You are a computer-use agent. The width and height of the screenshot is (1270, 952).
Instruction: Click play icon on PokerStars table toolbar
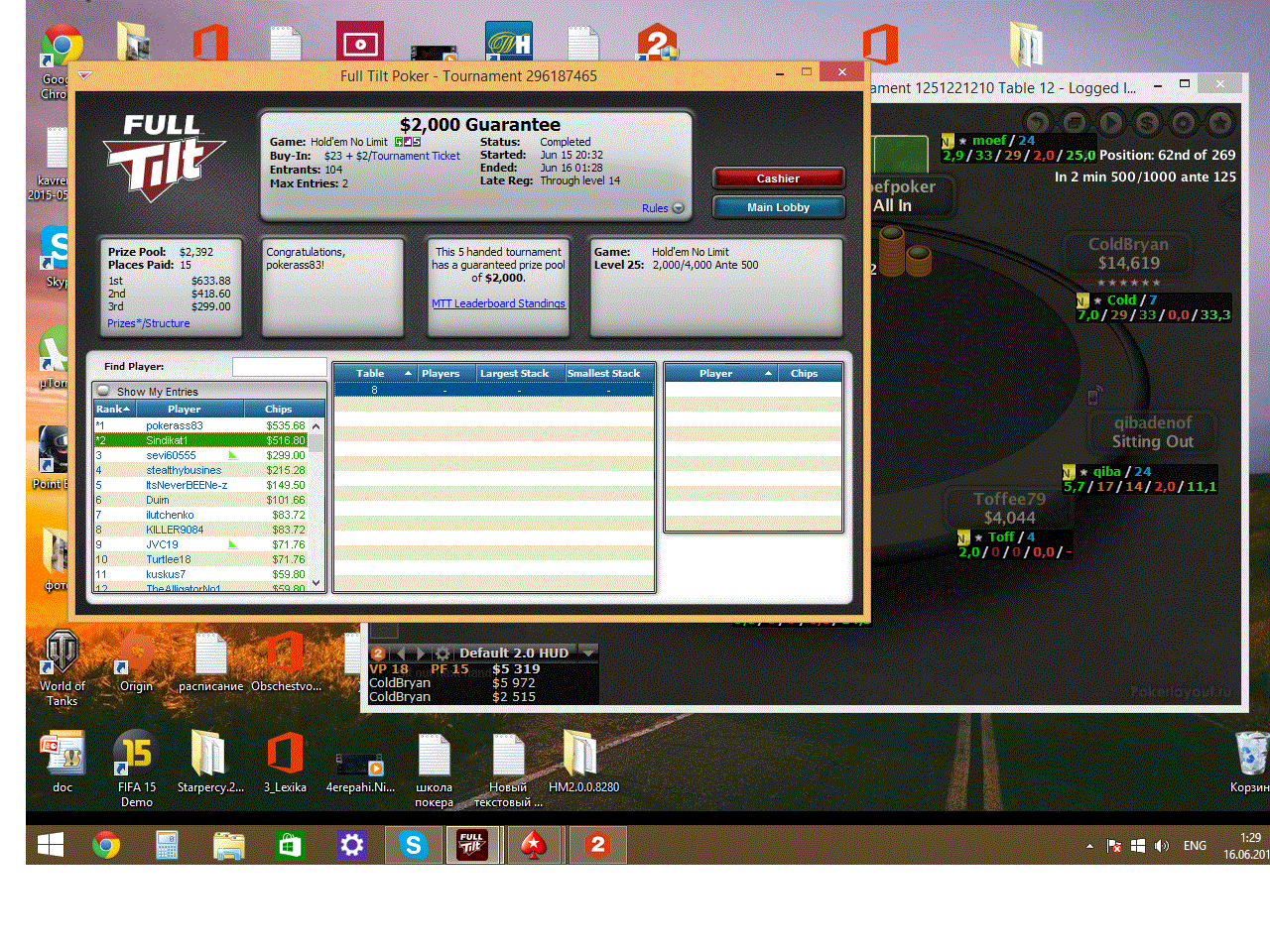point(1111,122)
